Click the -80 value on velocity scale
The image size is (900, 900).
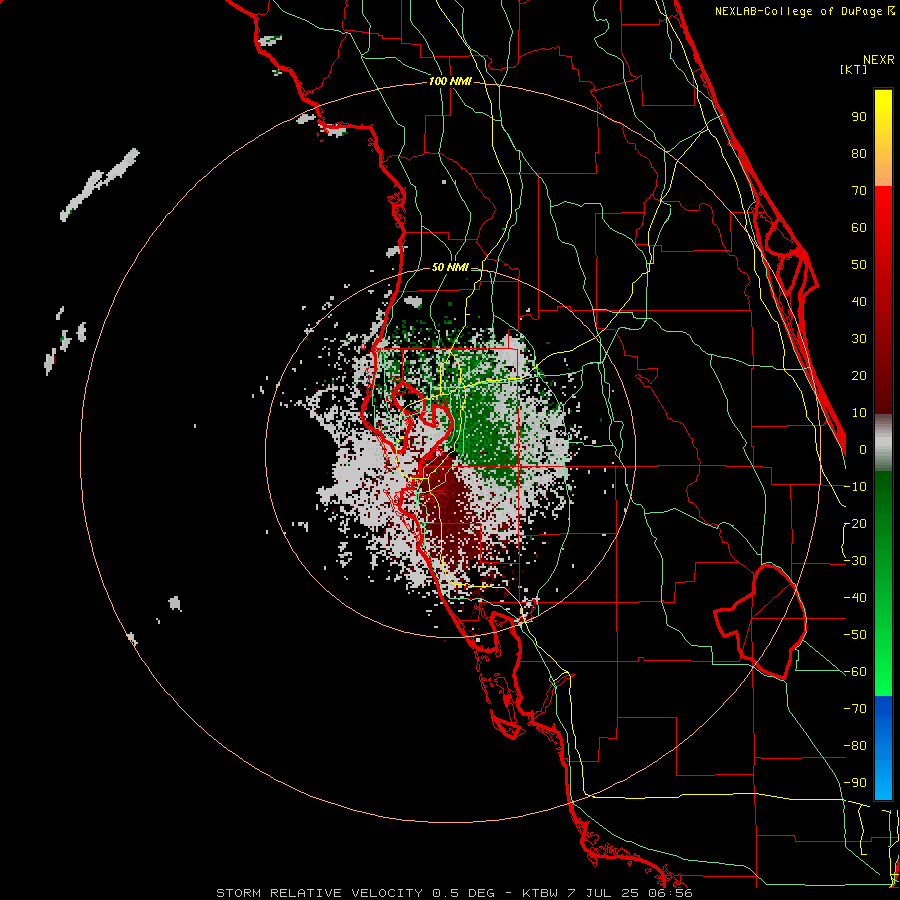coord(855,746)
